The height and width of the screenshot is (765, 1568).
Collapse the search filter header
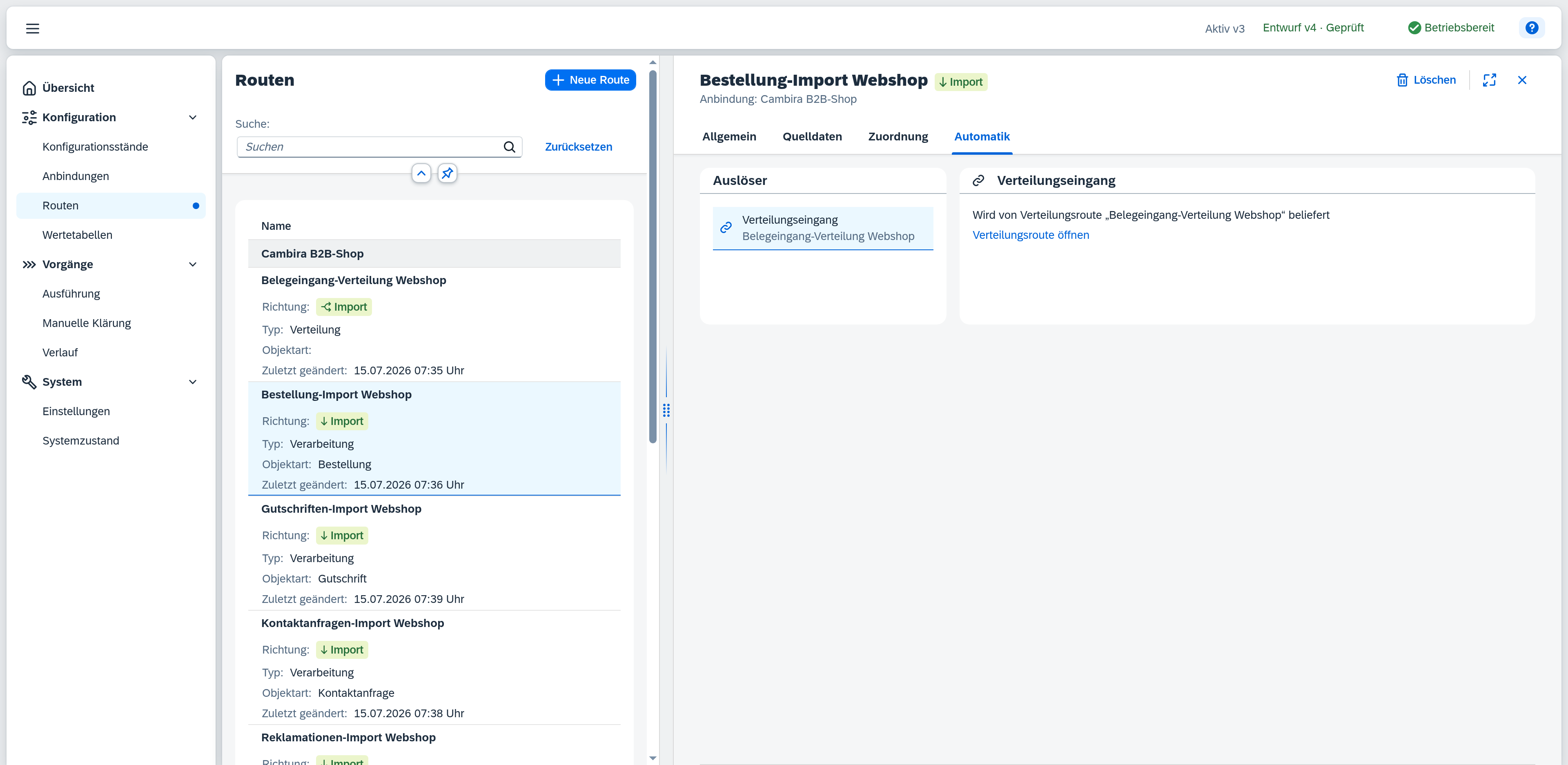[421, 173]
